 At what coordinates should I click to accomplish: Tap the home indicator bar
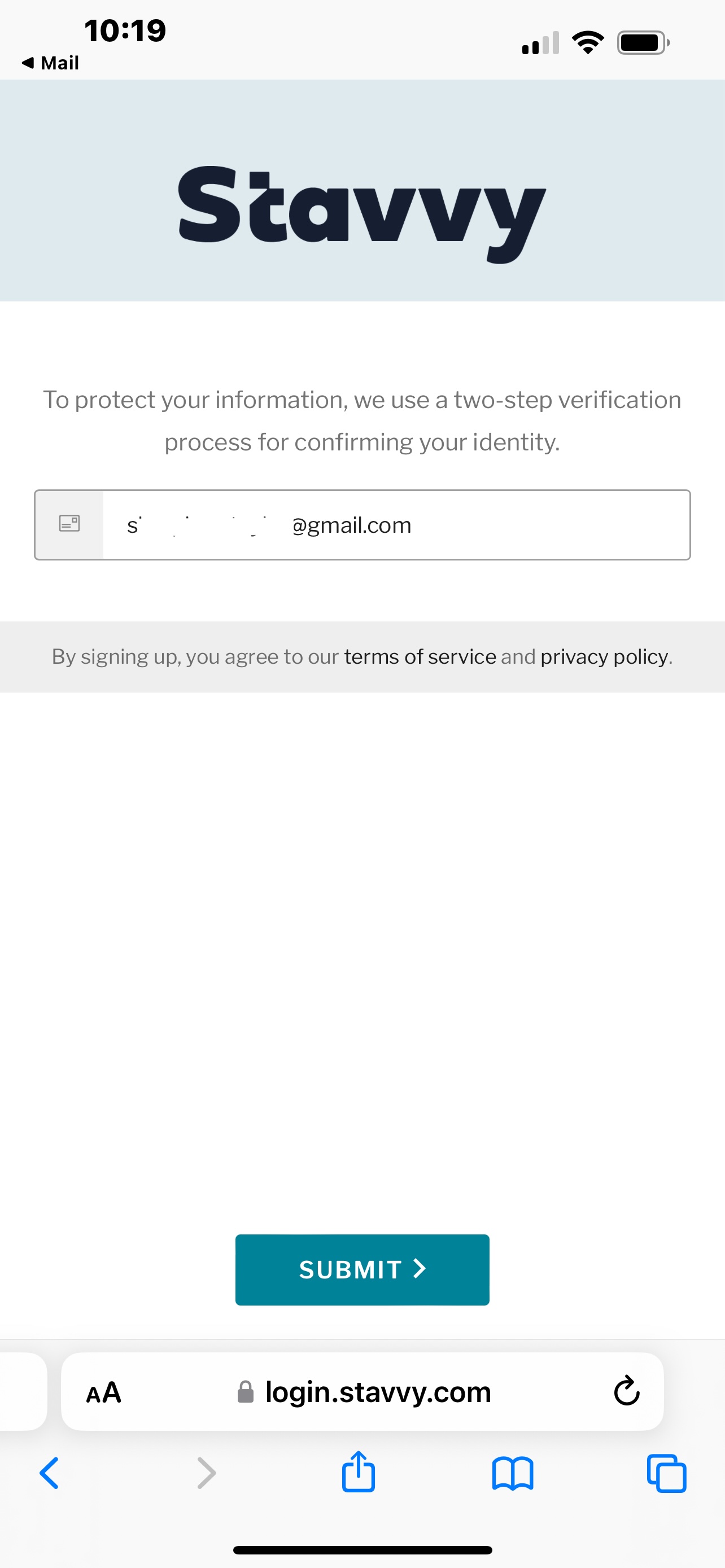click(x=362, y=1550)
